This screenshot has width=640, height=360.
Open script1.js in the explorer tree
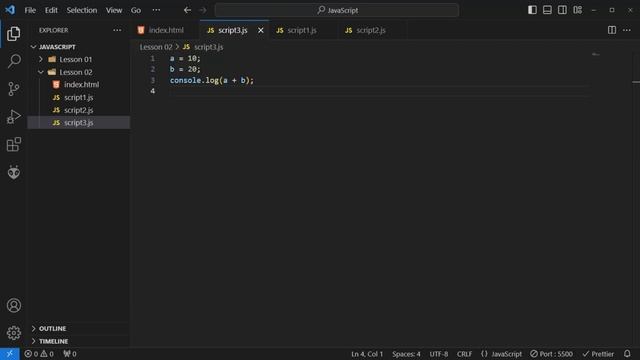coord(78,97)
